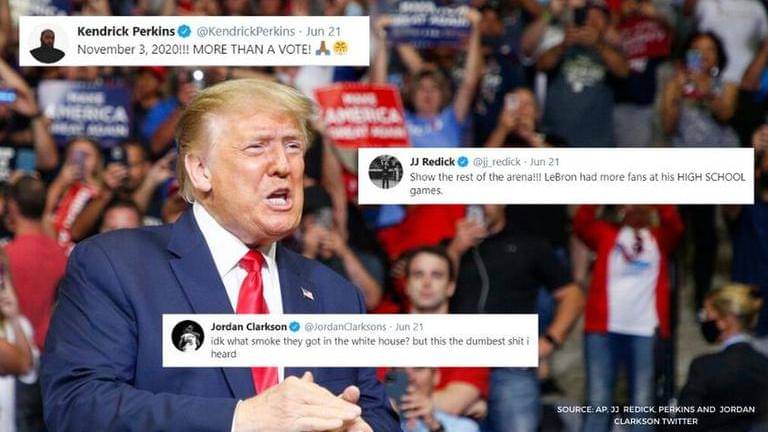Click the praying hands emoji

point(322,48)
